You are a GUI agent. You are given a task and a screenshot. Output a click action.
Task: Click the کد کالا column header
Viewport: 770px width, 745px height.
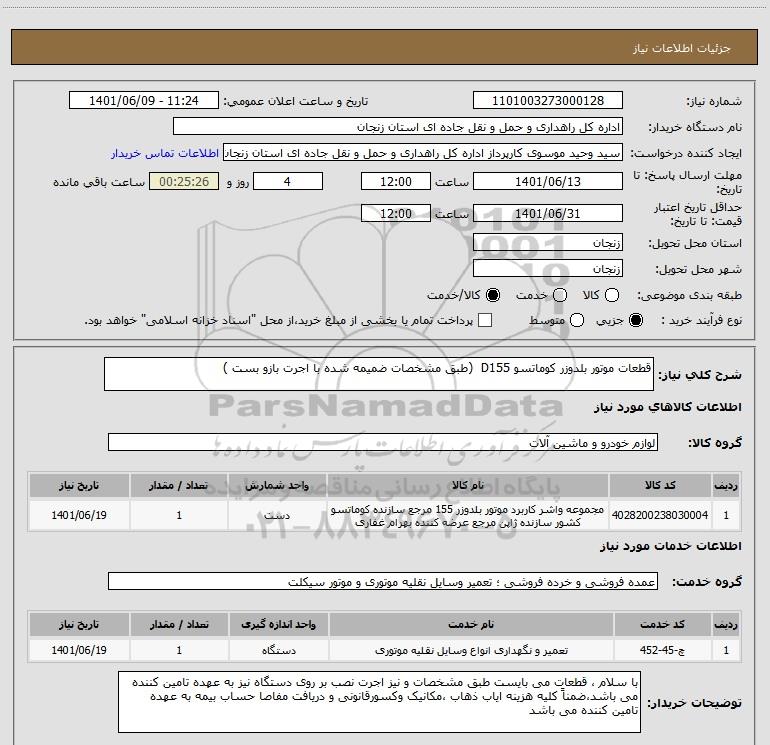coord(660,485)
